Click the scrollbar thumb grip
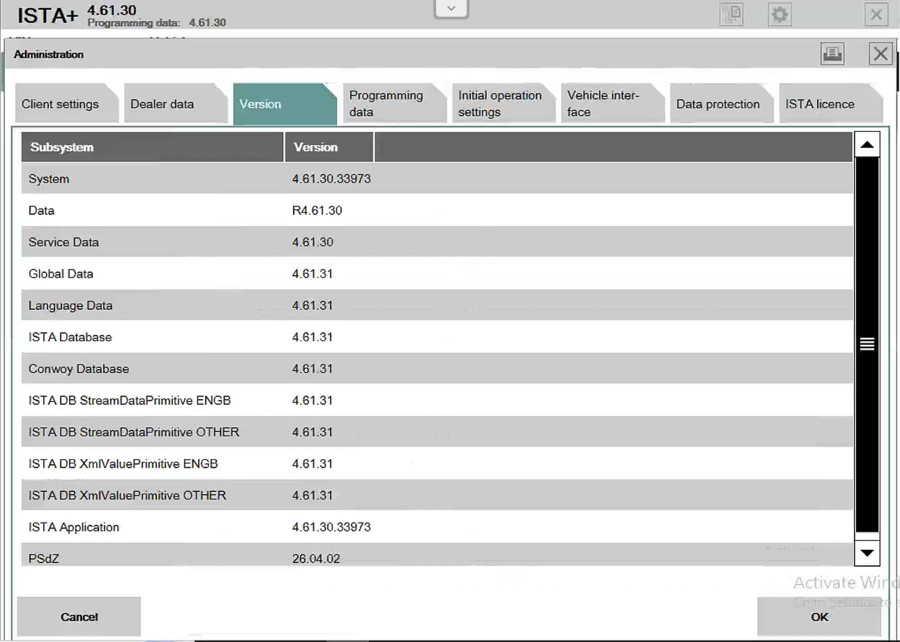Screen dimensions: 900x642 point(867,344)
